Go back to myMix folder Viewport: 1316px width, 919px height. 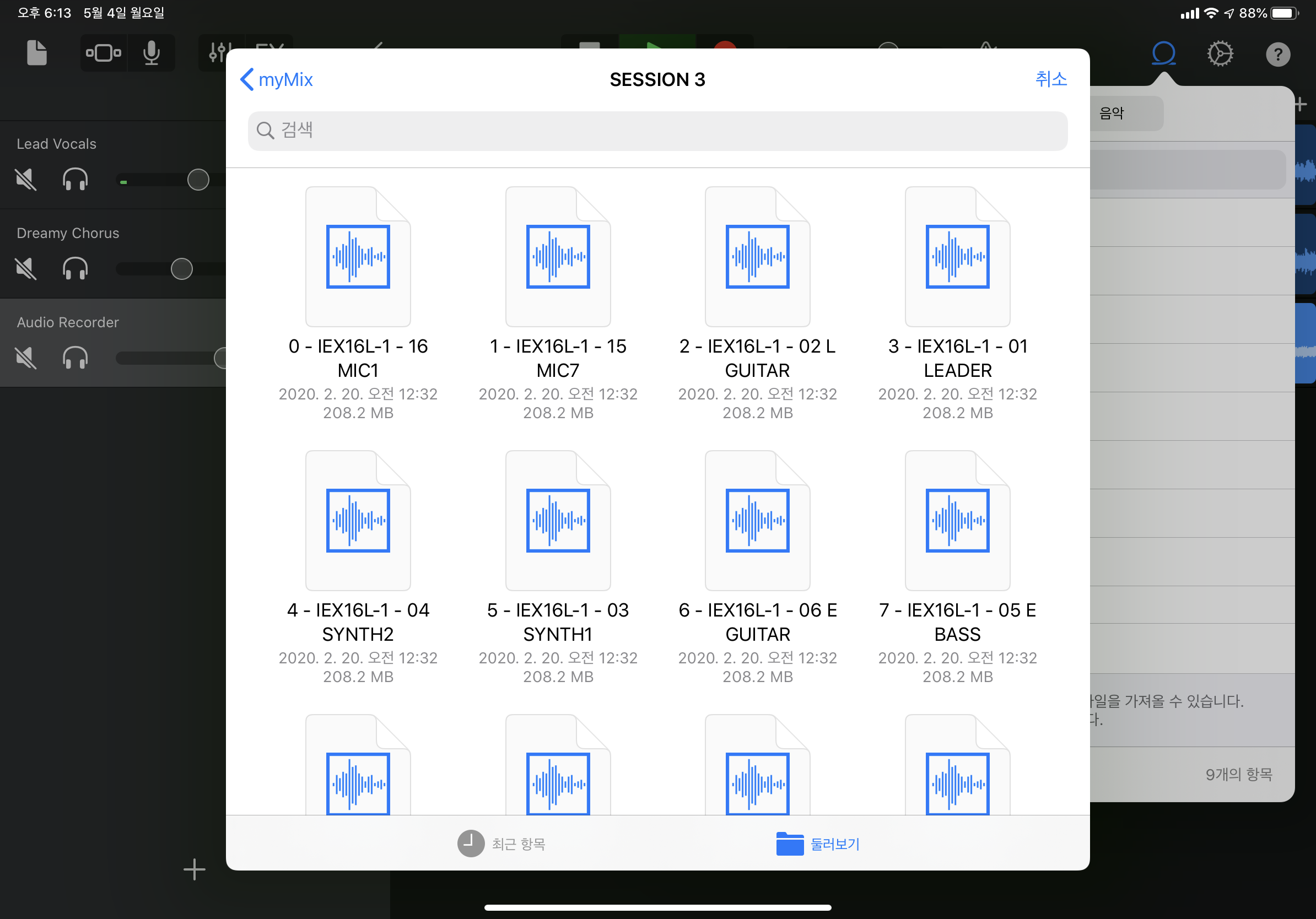coord(277,80)
